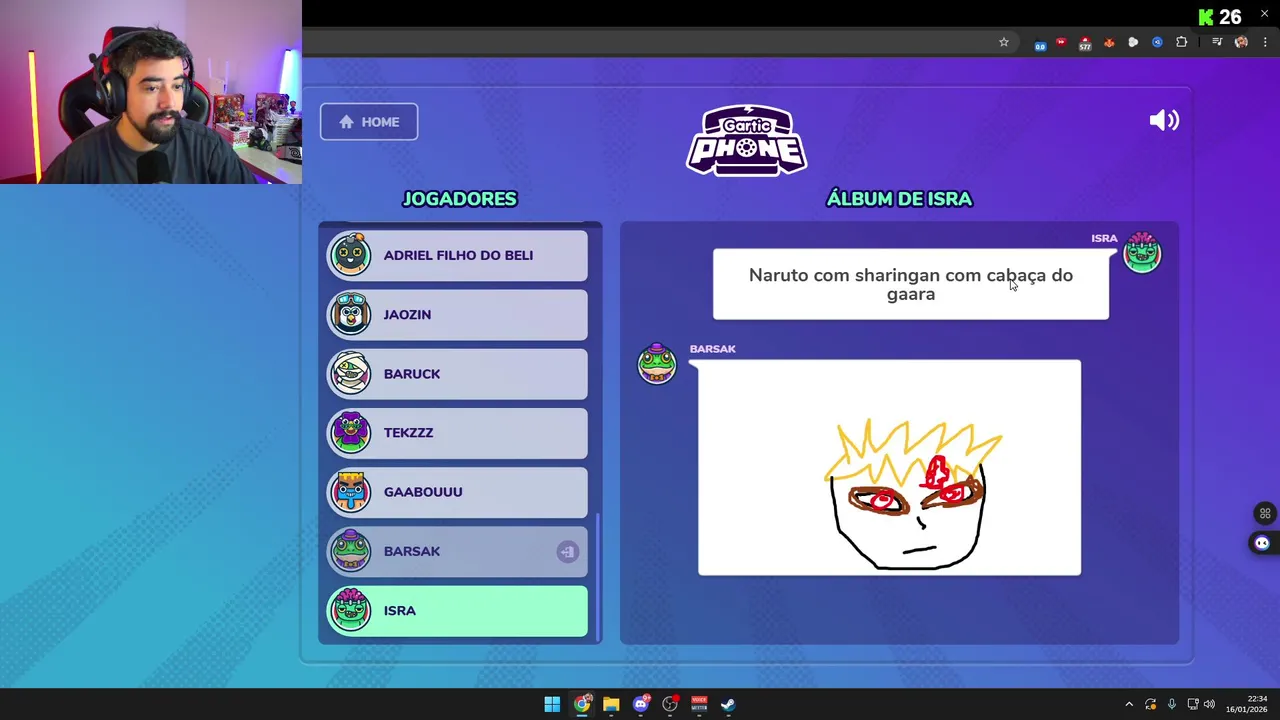Open the white circles extension icon
Viewport: 1280px width, 720px height.
tap(1133, 42)
